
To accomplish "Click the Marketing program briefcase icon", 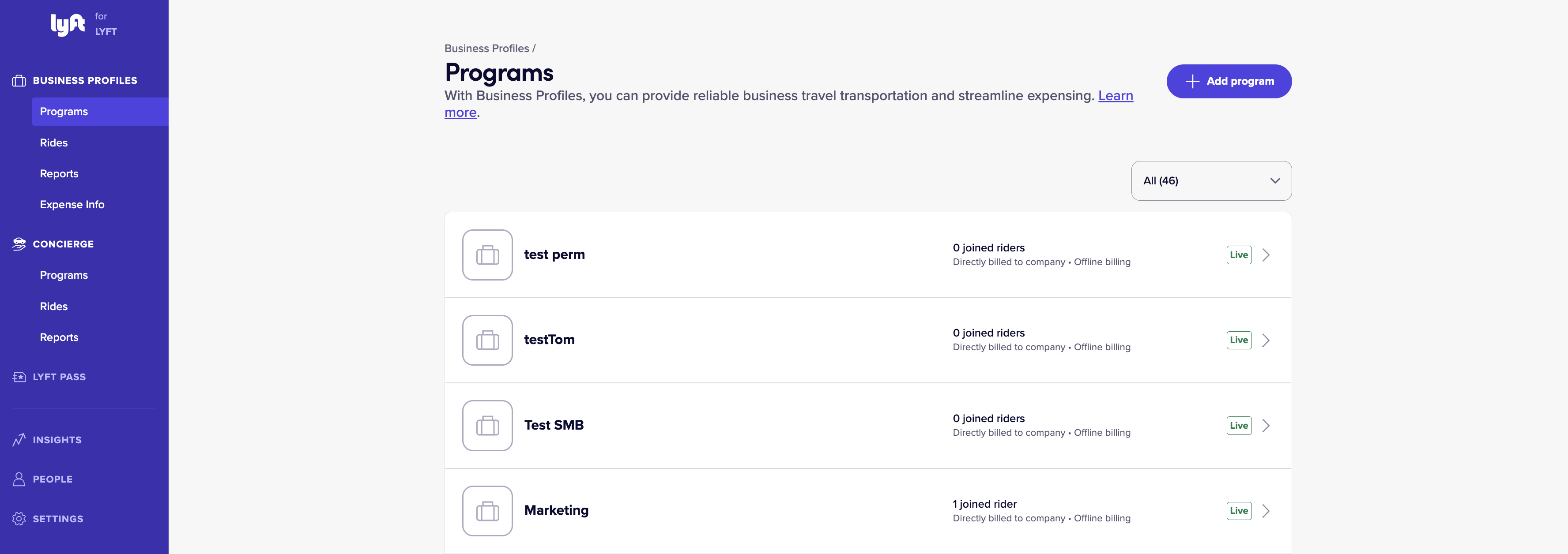I will (x=487, y=511).
